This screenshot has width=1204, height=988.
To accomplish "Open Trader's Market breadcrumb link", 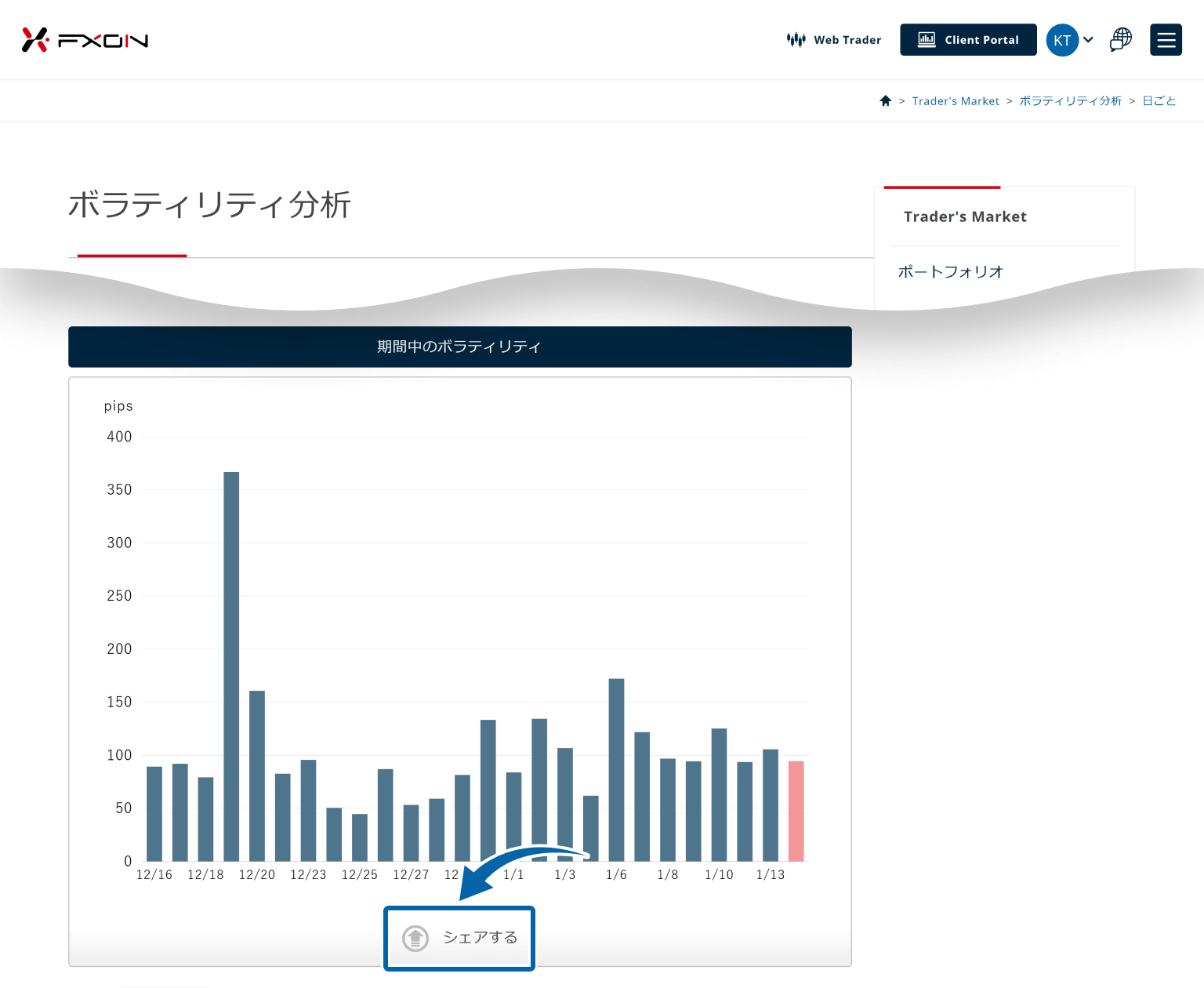I will click(x=956, y=101).
